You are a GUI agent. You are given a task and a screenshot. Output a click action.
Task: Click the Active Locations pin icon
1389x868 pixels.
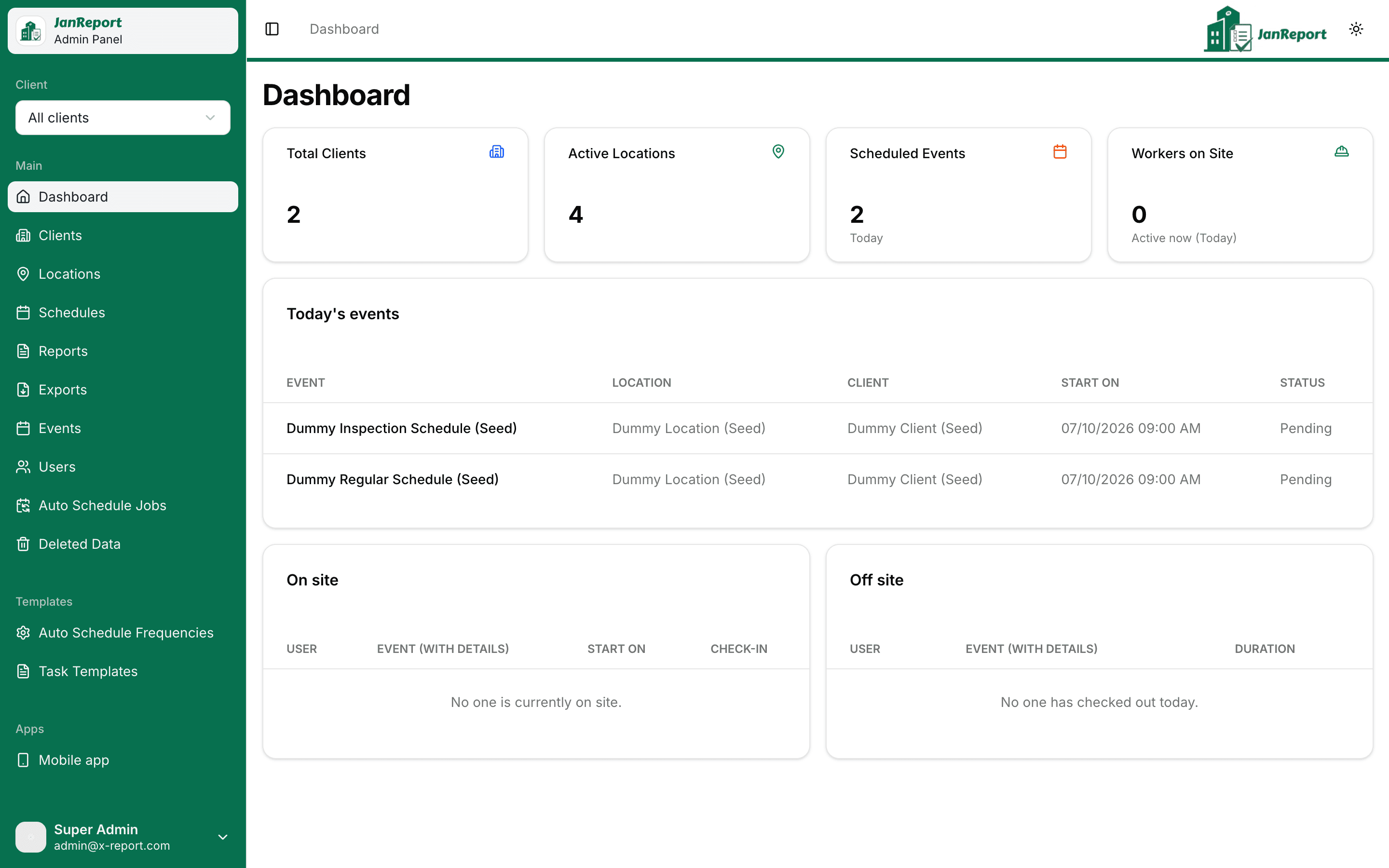point(778,151)
